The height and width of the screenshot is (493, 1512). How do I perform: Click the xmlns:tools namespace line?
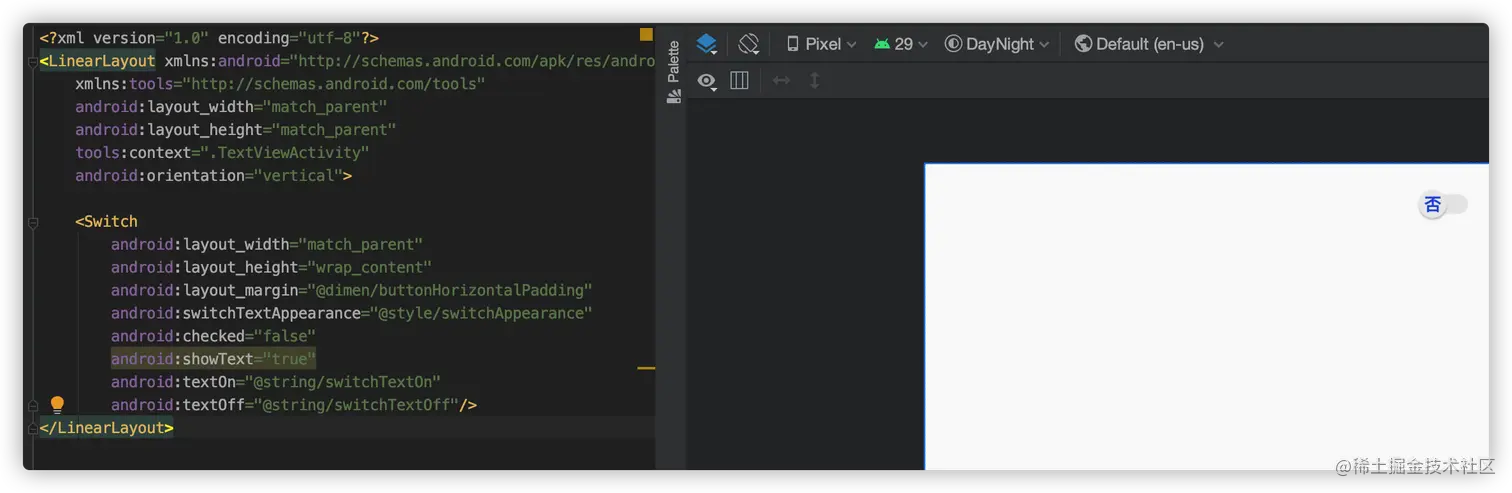280,83
